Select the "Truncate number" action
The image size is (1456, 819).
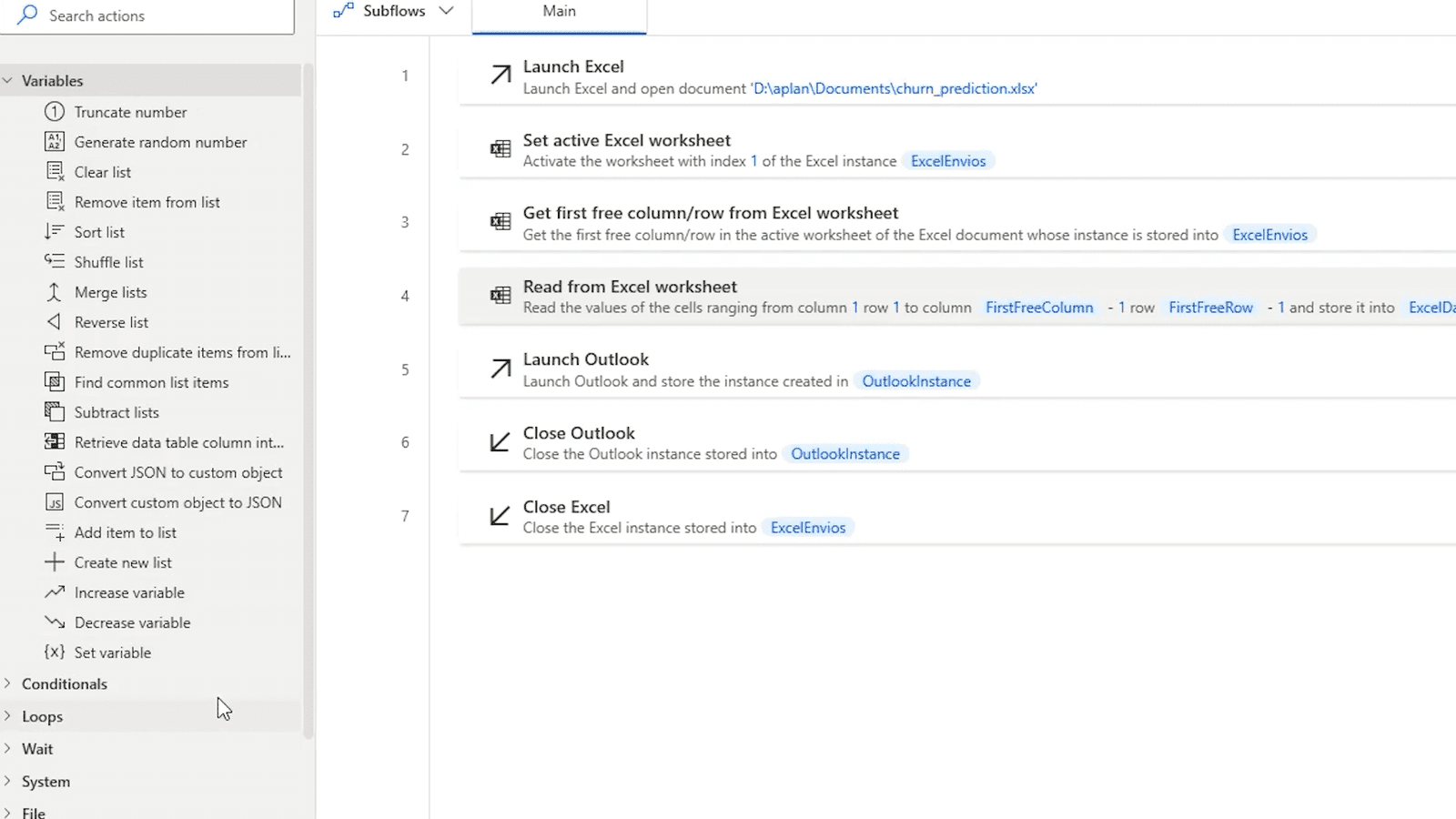[130, 111]
